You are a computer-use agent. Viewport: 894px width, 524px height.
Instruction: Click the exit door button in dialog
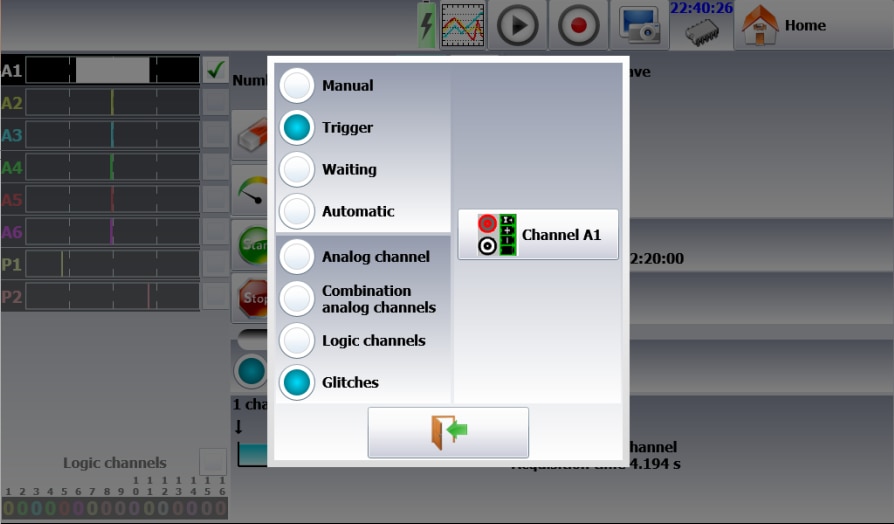click(x=448, y=432)
